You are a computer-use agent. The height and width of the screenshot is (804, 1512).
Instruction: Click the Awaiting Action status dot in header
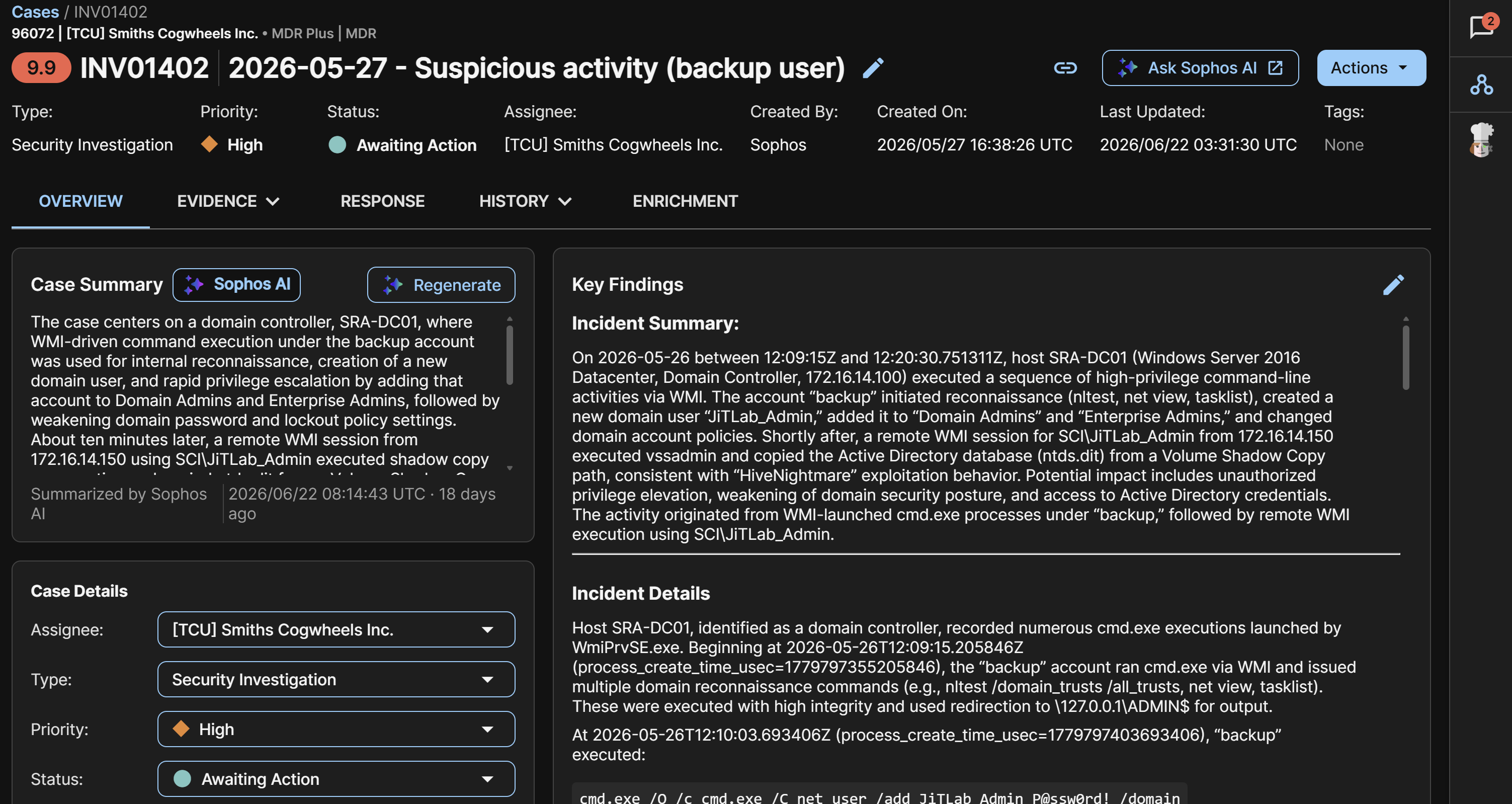click(x=338, y=144)
